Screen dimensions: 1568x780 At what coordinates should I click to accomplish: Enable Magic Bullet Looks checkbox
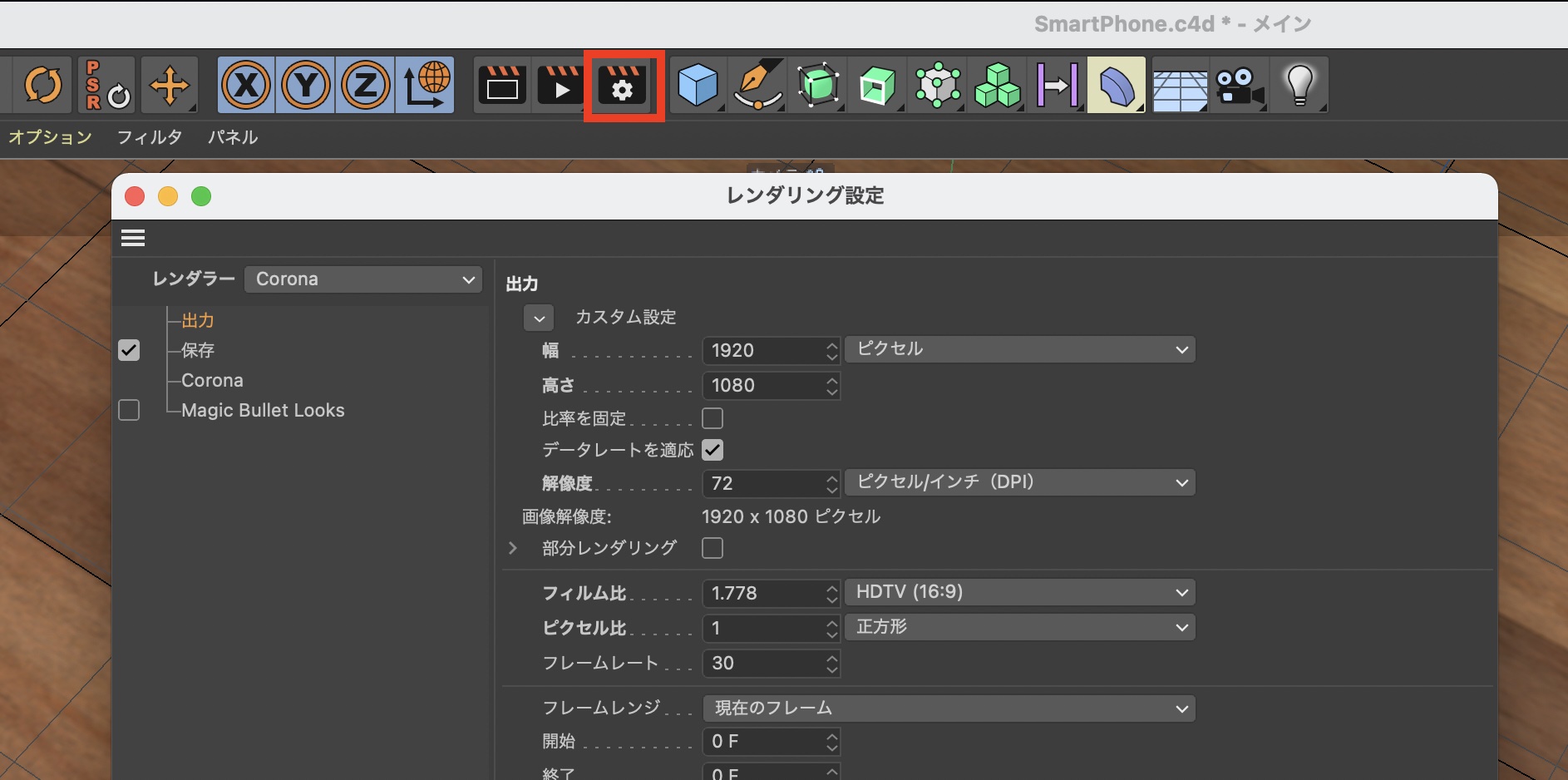point(129,410)
